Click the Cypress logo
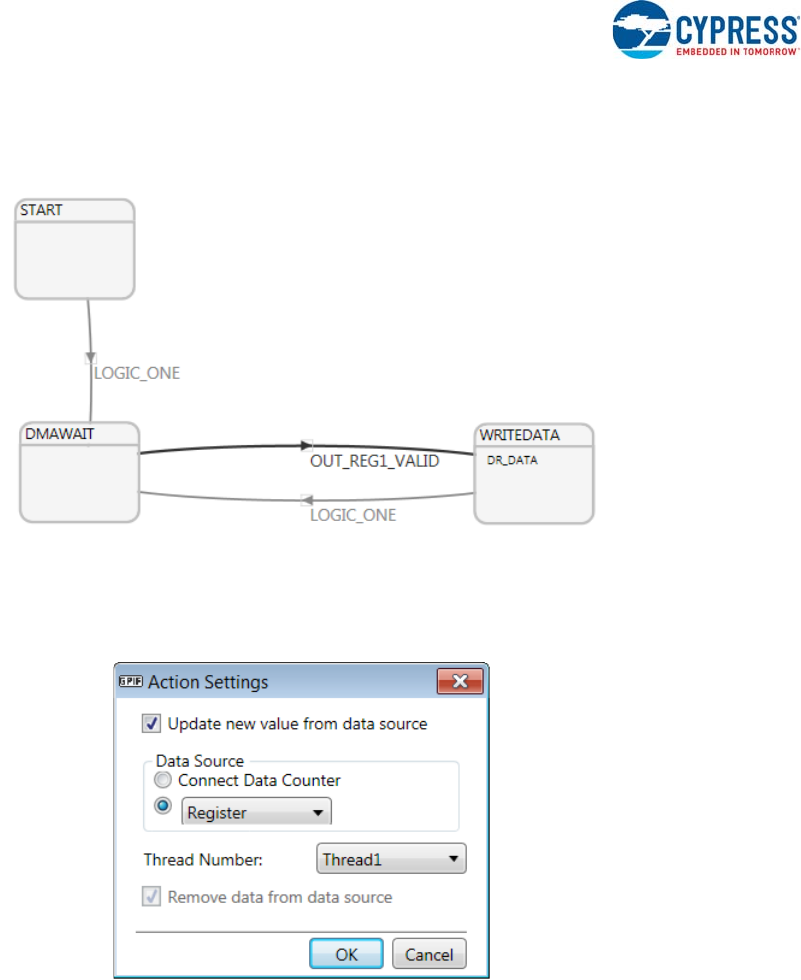 706,29
